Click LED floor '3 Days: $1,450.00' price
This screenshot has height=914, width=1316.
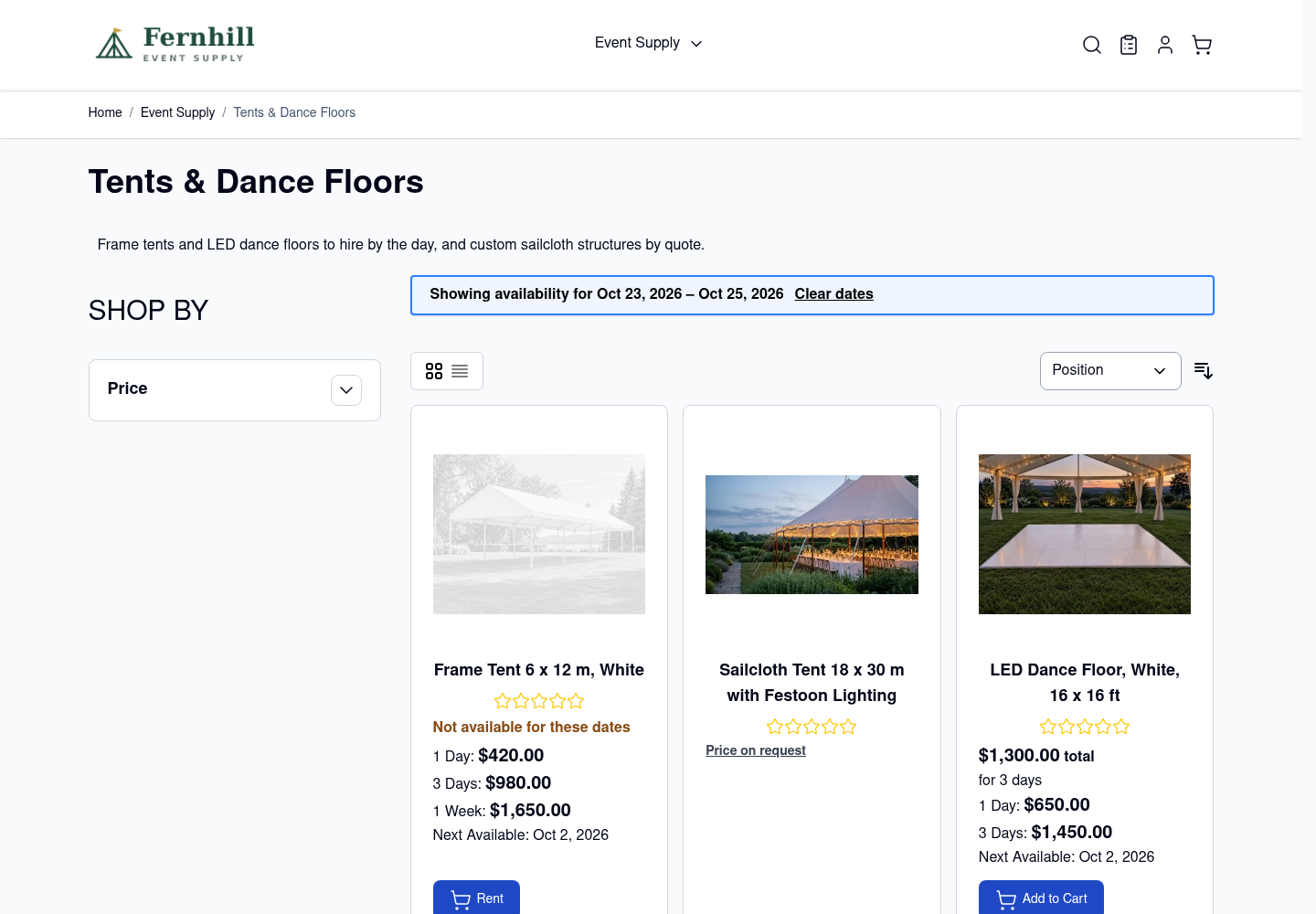pos(1045,833)
